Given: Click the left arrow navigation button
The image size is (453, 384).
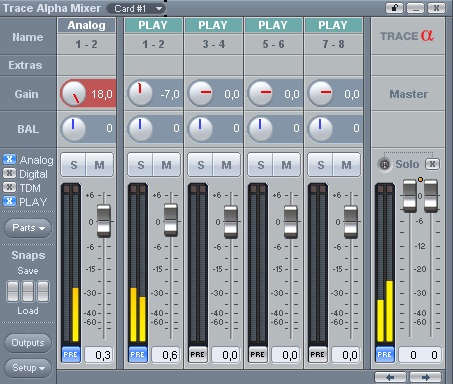Looking at the screenshot, I should click(390, 377).
